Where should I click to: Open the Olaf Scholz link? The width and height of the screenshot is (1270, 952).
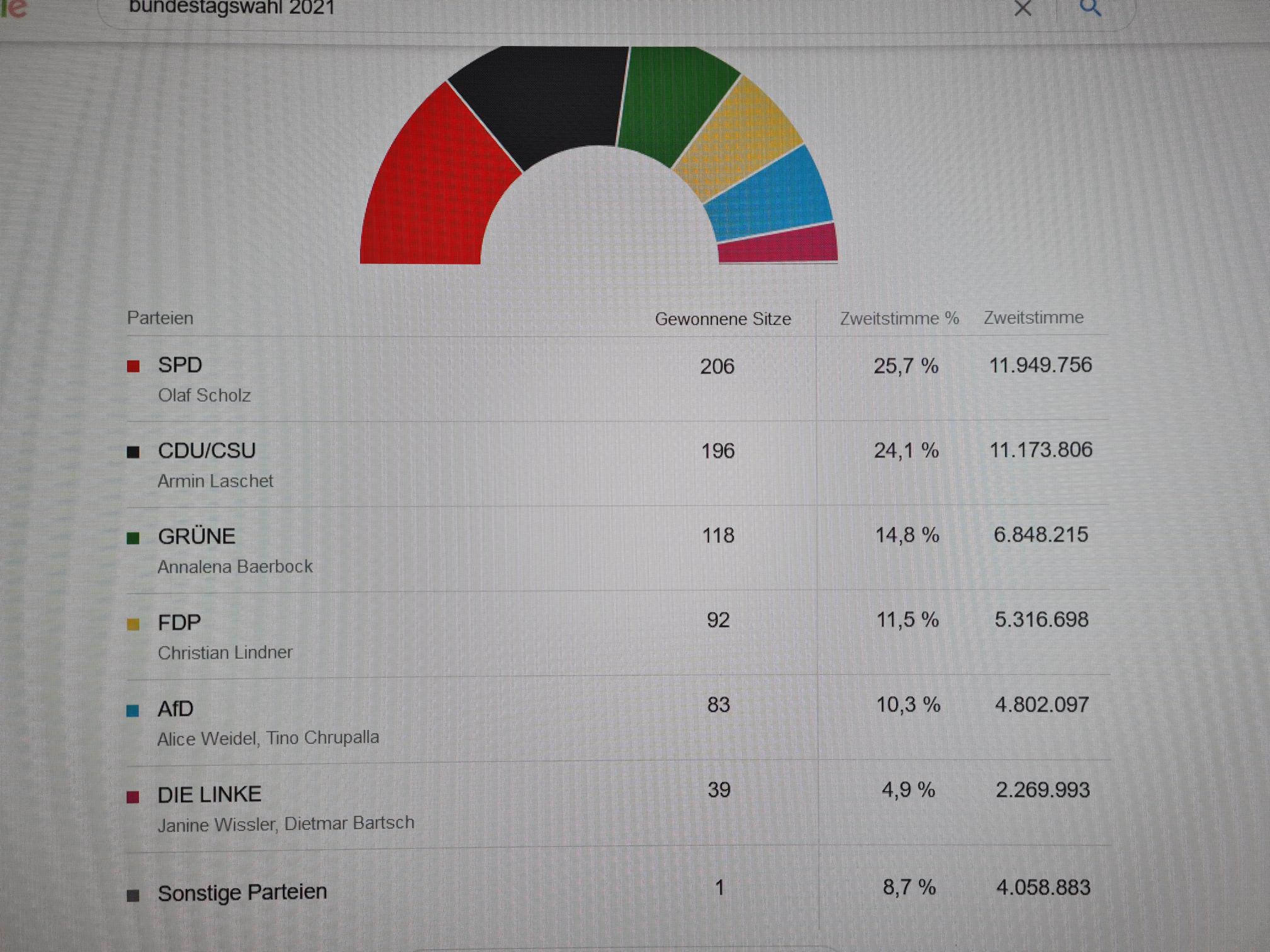pos(204,395)
